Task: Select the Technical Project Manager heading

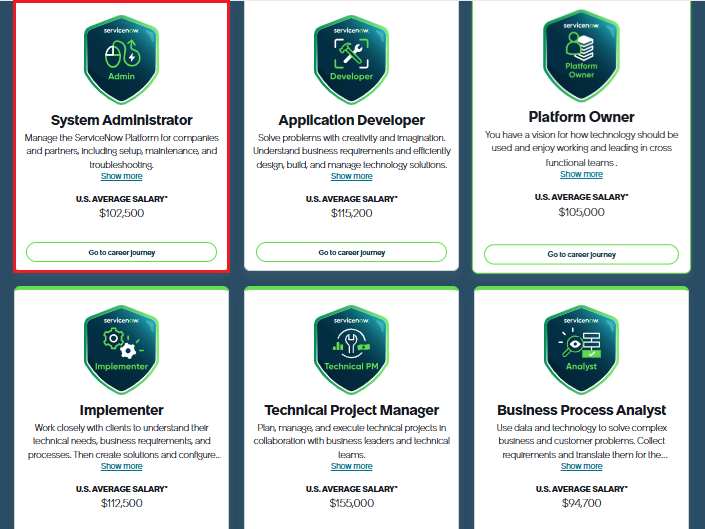Action: point(351,410)
